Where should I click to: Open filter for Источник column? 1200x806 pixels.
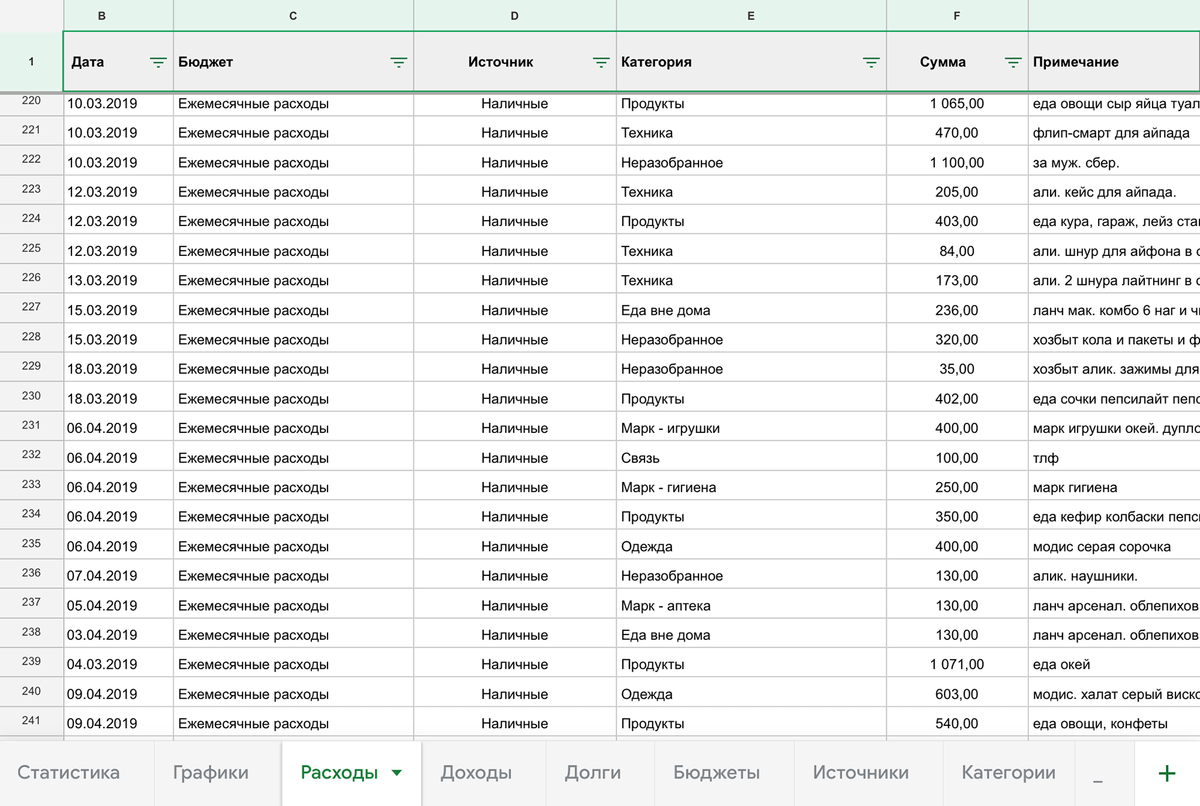click(x=601, y=62)
